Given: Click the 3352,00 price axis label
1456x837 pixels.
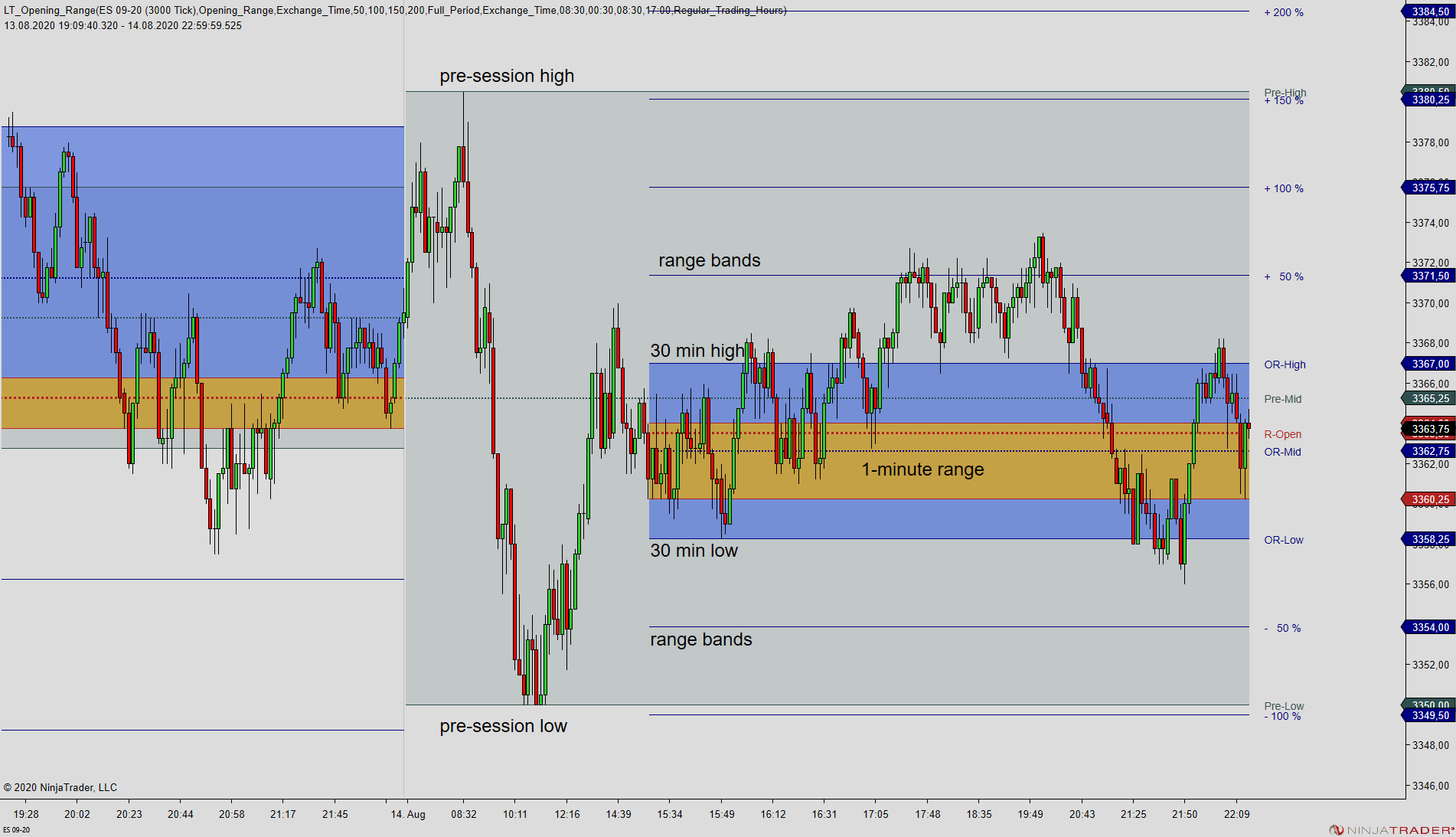Looking at the screenshot, I should click(1430, 665).
